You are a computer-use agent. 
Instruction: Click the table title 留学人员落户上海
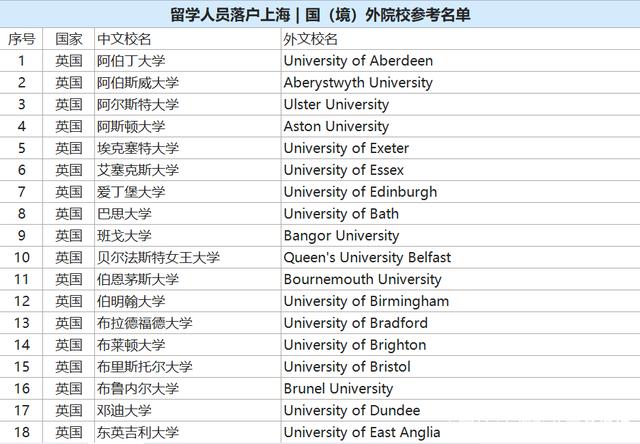point(230,15)
